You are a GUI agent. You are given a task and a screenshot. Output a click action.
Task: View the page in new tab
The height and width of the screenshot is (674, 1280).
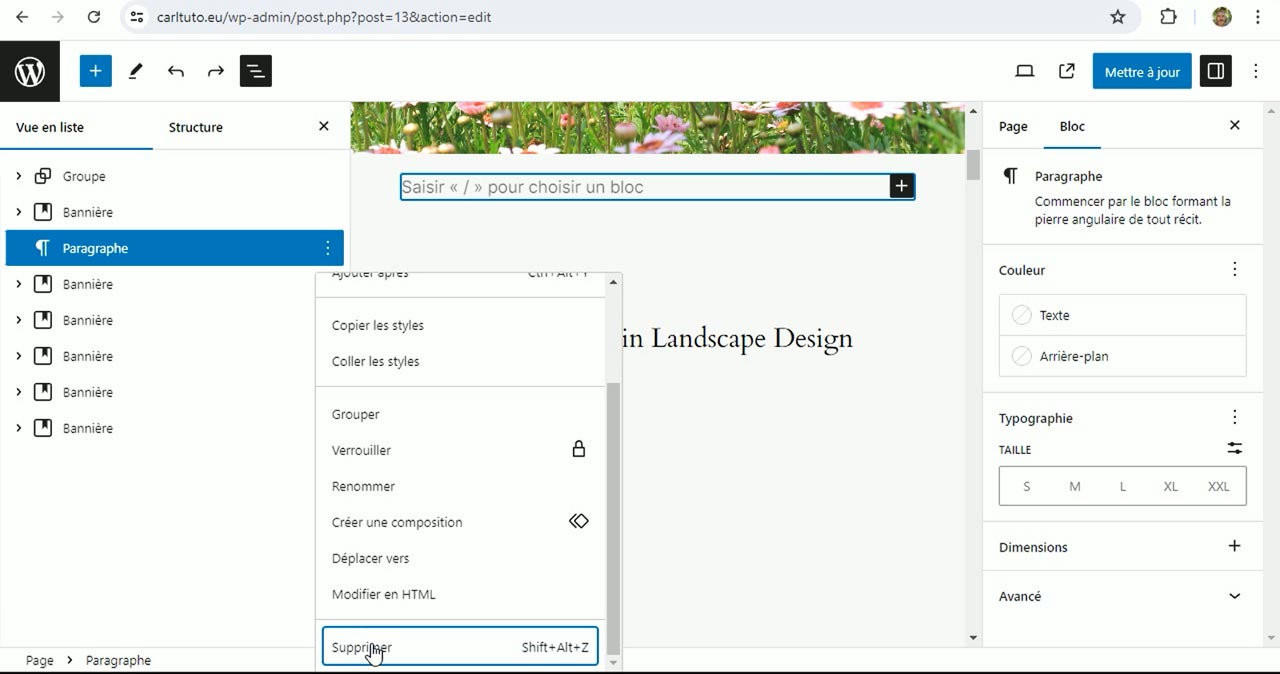(1066, 72)
